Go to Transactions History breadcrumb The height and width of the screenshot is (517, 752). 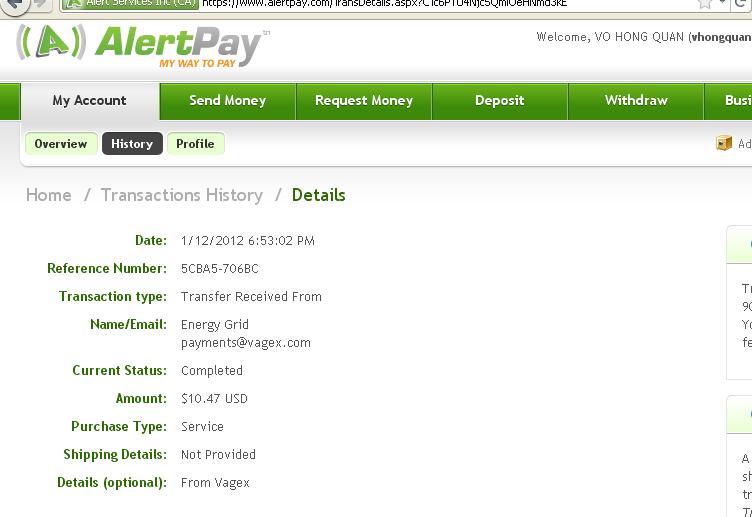point(182,195)
